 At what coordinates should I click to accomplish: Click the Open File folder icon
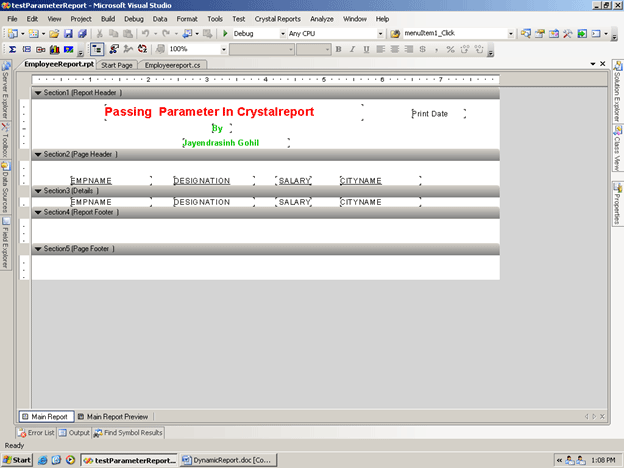click(x=54, y=34)
